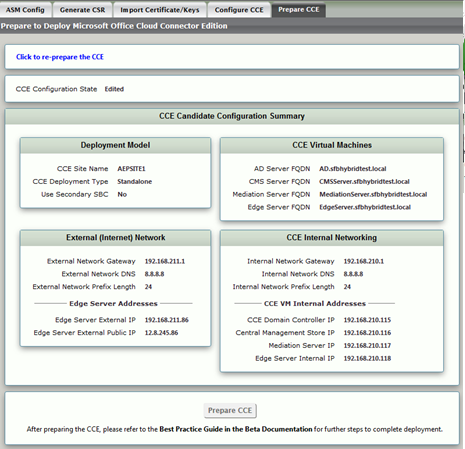Image resolution: width=465 pixels, height=449 pixels.
Task: Click external gateway value 192.168.211.1
Action: pyautogui.click(x=165, y=261)
